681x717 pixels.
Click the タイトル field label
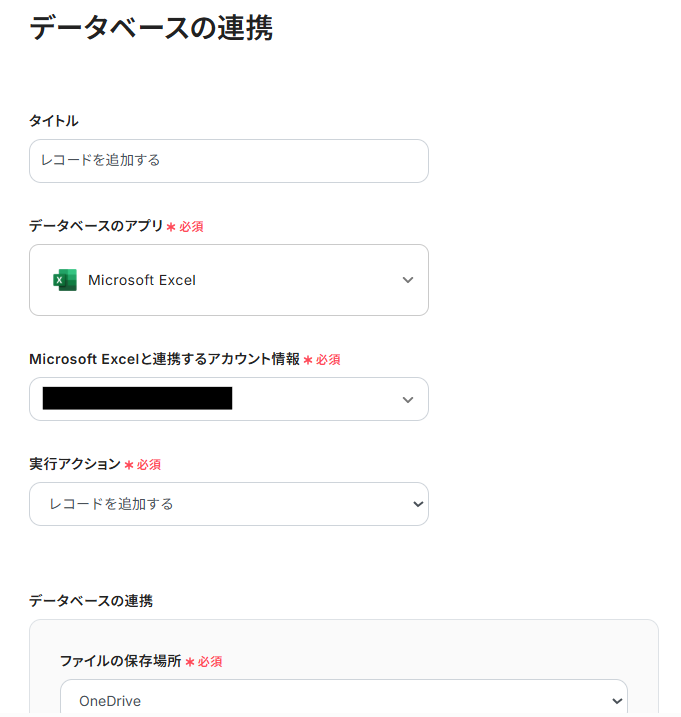coord(54,121)
